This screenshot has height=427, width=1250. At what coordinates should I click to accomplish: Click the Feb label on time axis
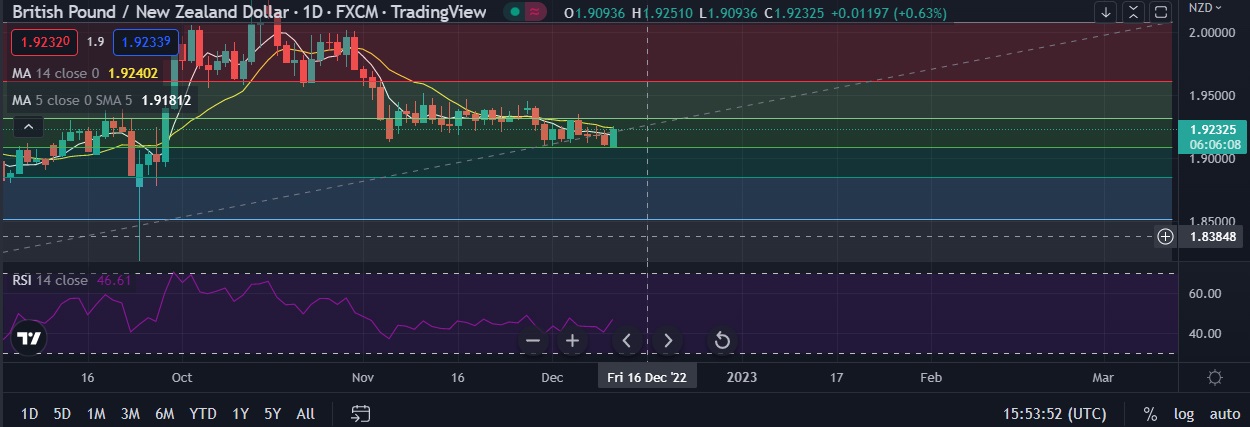930,377
